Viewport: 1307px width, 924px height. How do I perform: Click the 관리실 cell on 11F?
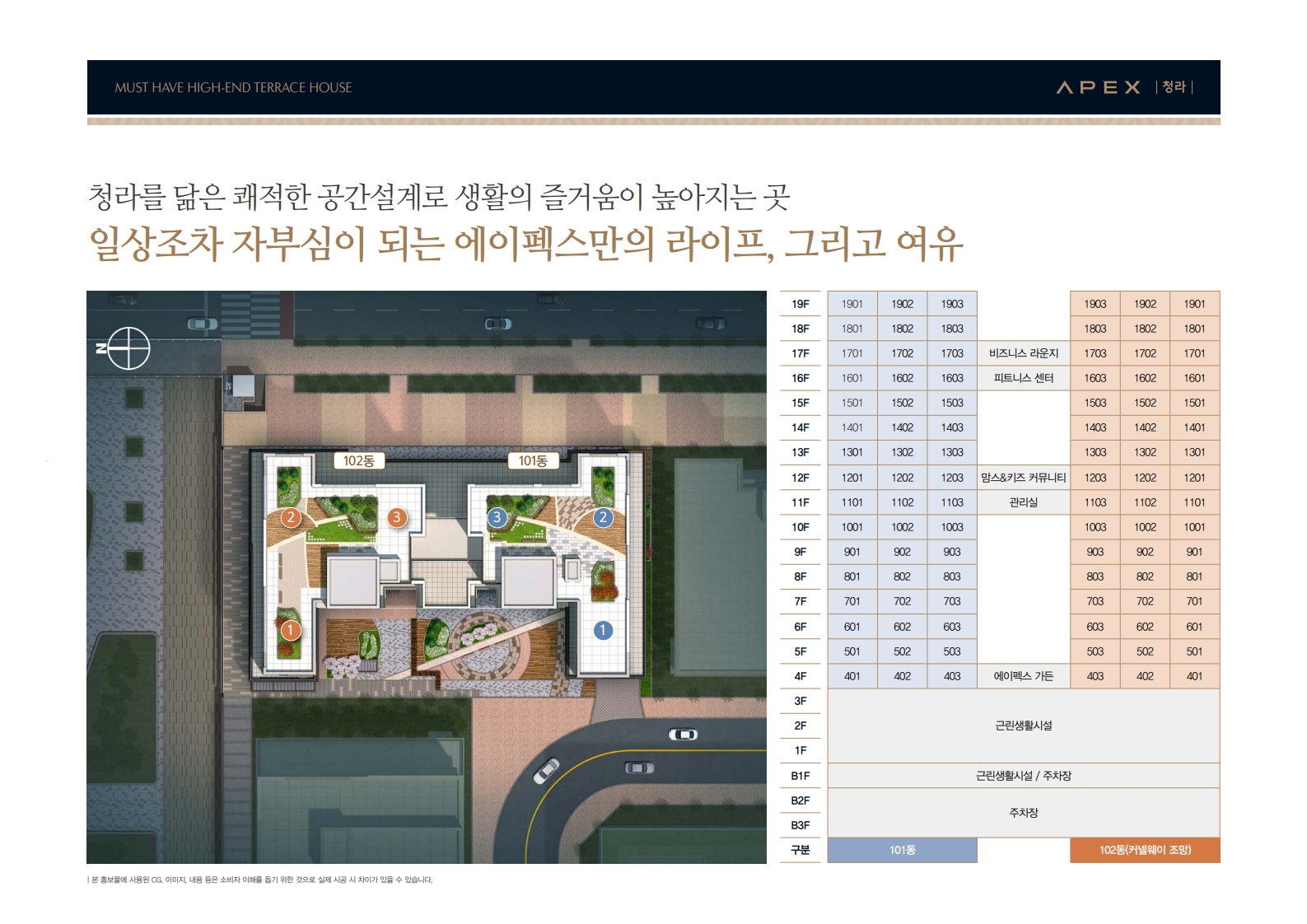click(x=1023, y=502)
